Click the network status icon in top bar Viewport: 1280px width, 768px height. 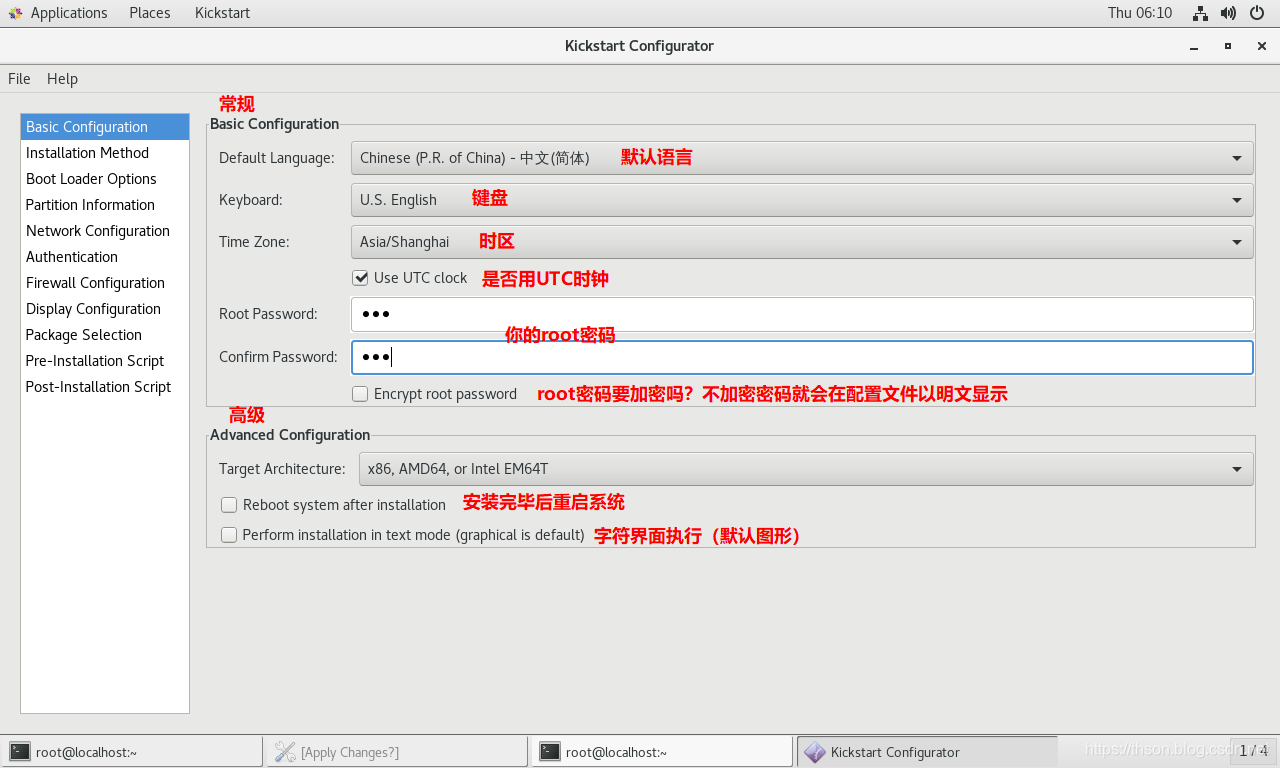(1200, 13)
